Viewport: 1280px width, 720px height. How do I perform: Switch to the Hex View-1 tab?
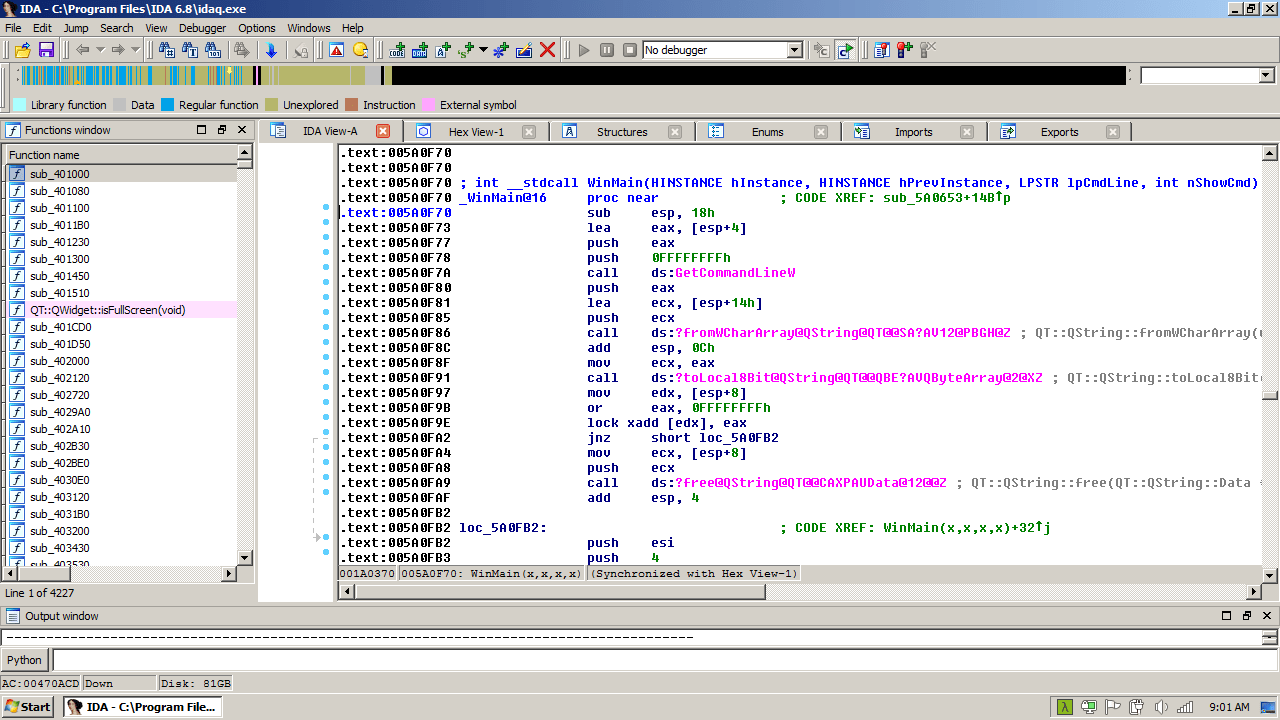476,132
